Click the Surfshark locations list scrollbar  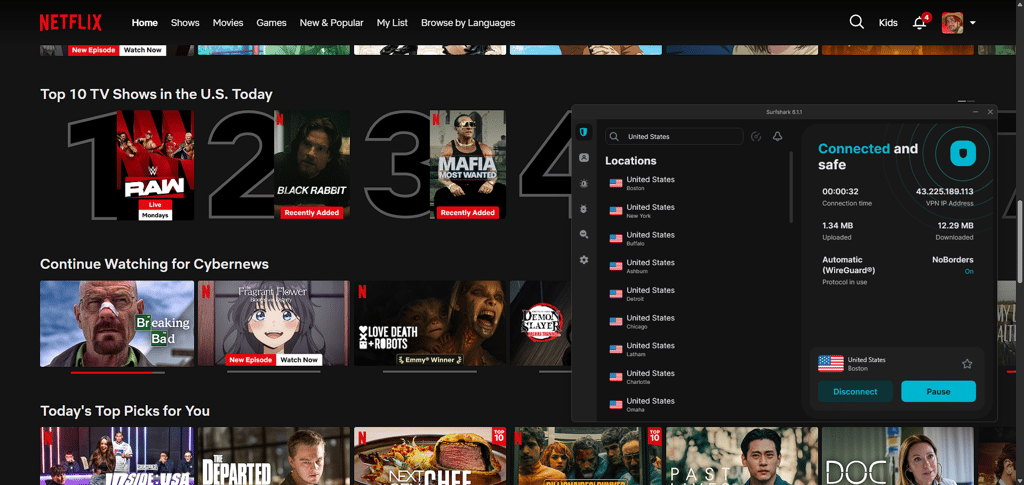click(x=792, y=187)
